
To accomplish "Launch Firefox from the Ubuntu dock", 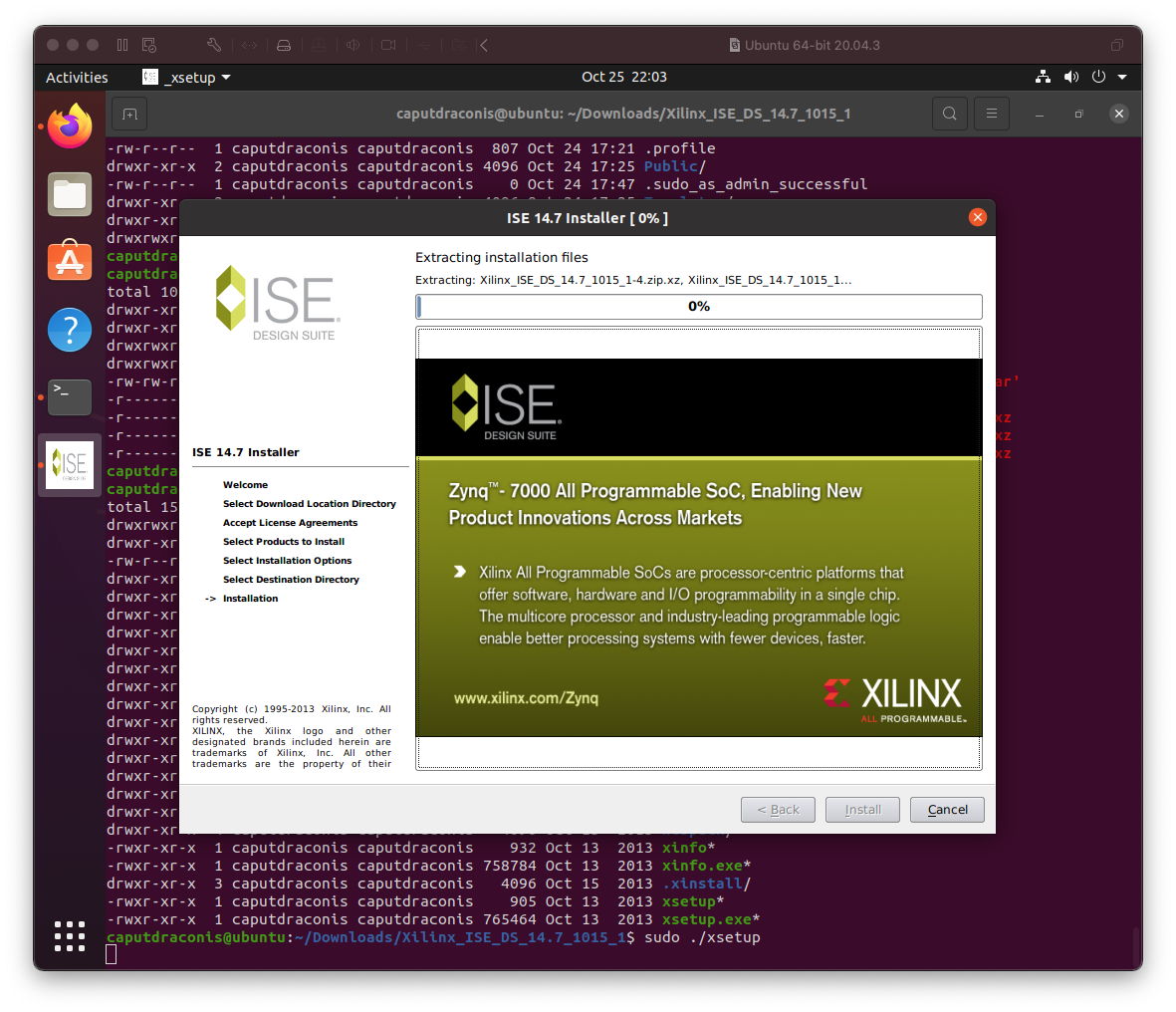I will (70, 126).
